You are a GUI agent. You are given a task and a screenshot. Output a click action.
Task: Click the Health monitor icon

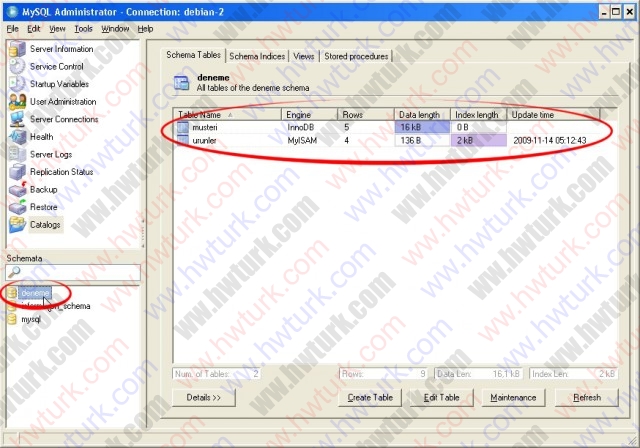pyautogui.click(x=18, y=137)
